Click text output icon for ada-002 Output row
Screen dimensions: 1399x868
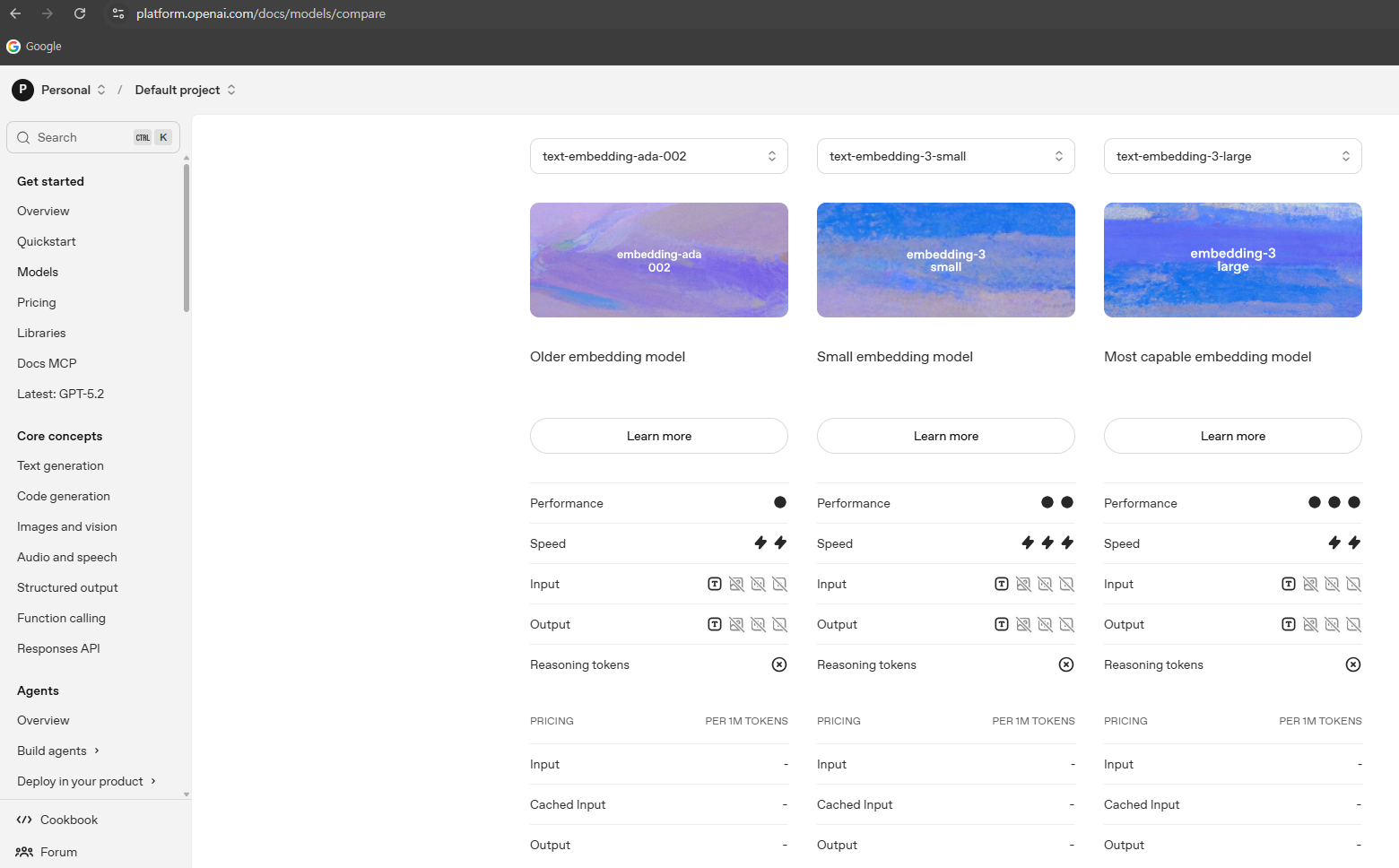click(x=715, y=624)
